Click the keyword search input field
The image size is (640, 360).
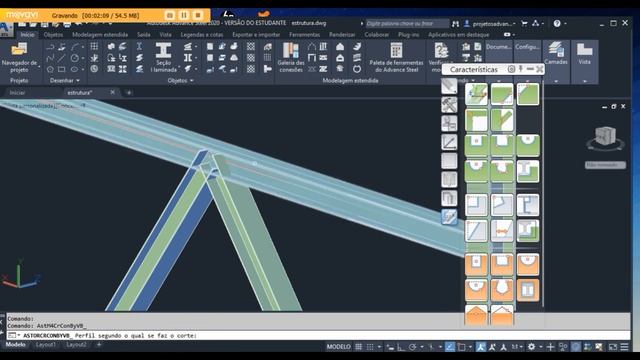407,24
